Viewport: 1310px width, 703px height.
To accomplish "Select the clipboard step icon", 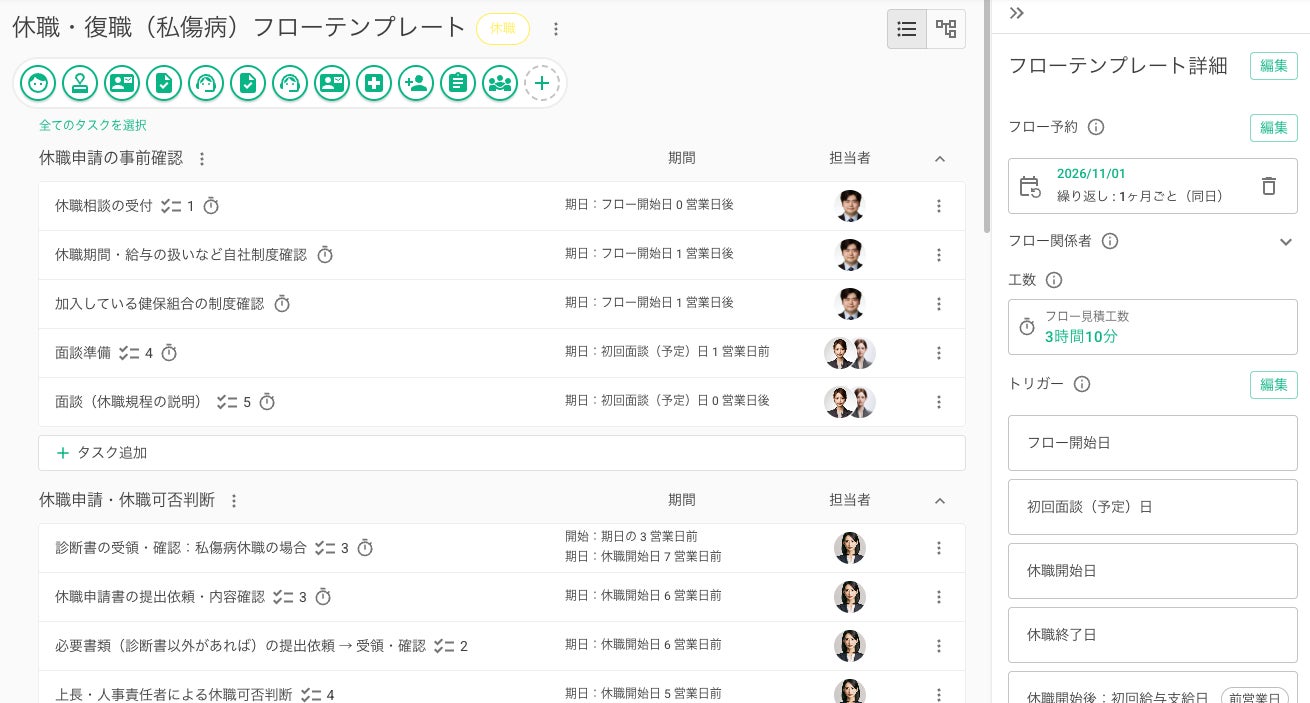I will pyautogui.click(x=458, y=83).
